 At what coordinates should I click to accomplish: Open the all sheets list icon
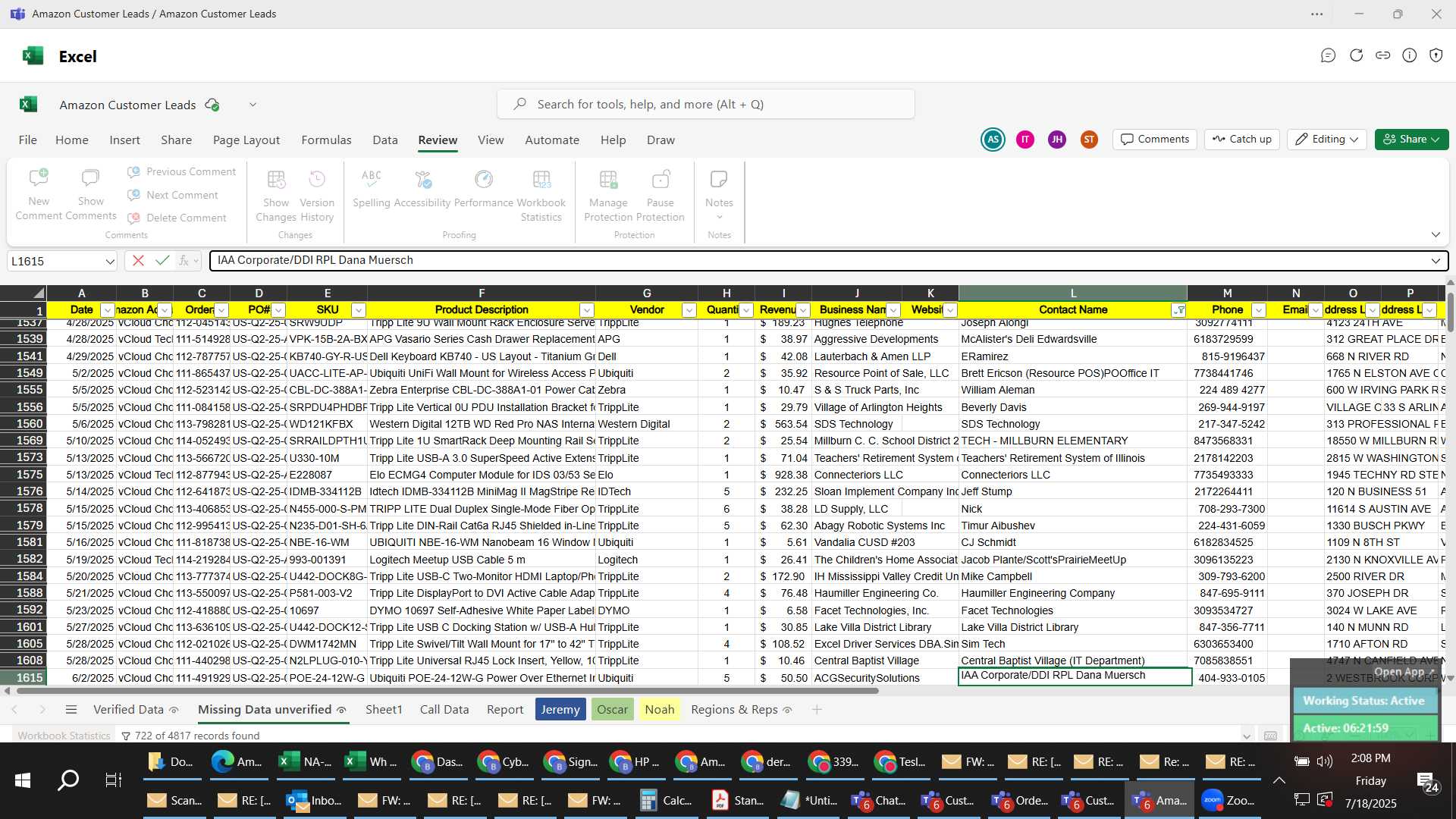tap(71, 710)
